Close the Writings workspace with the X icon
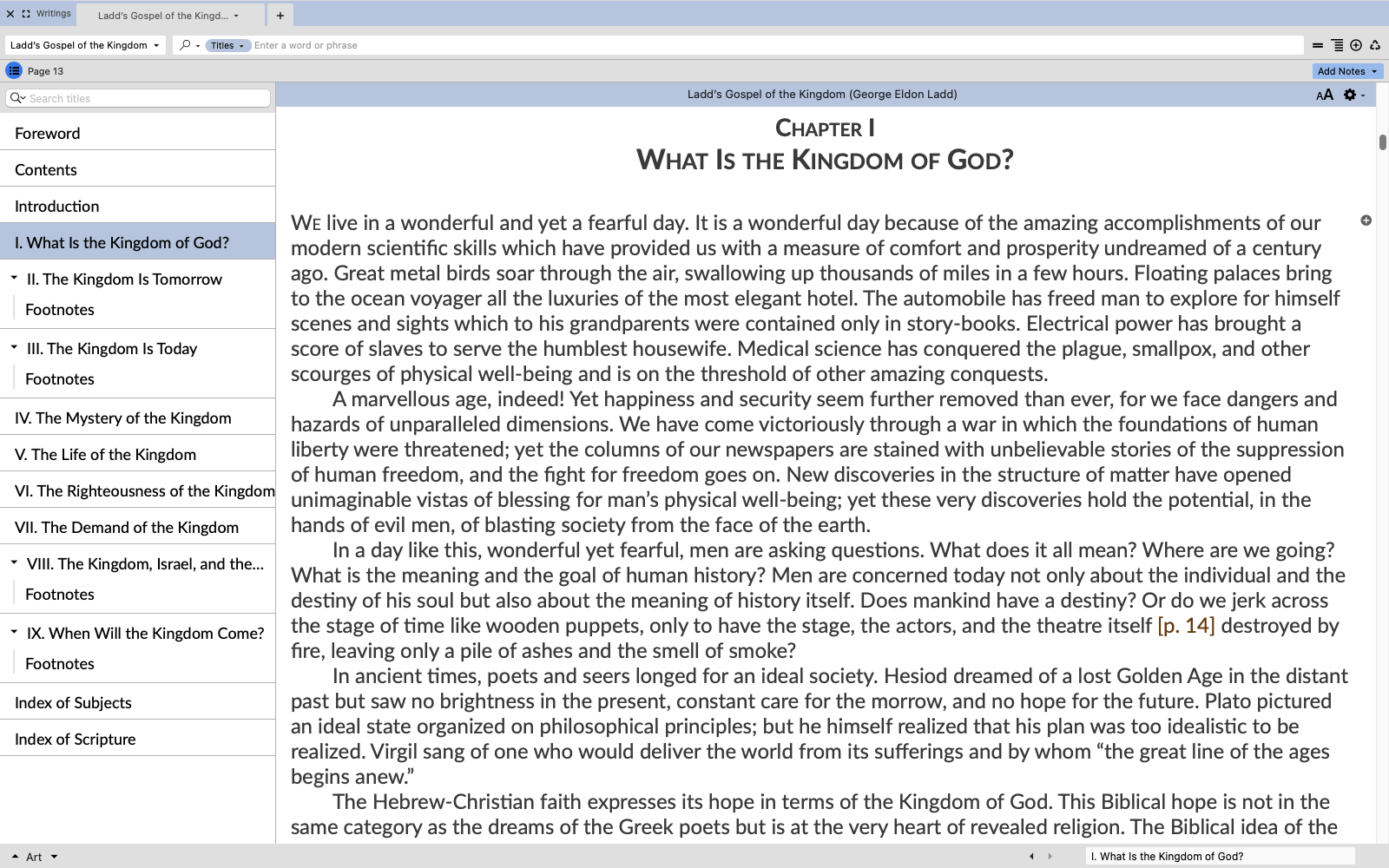 point(10,14)
